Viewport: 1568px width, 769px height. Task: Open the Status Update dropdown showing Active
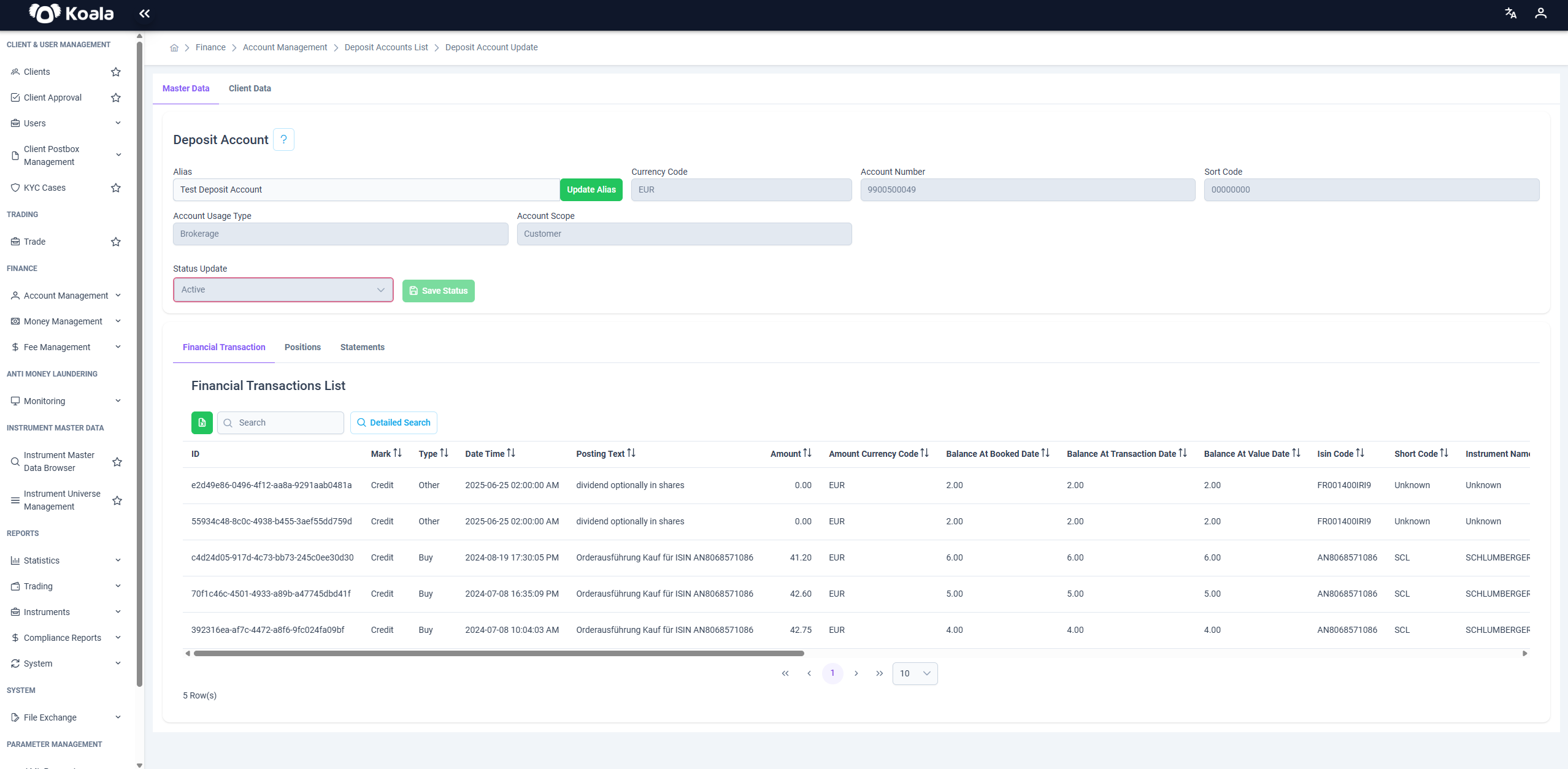pos(283,290)
